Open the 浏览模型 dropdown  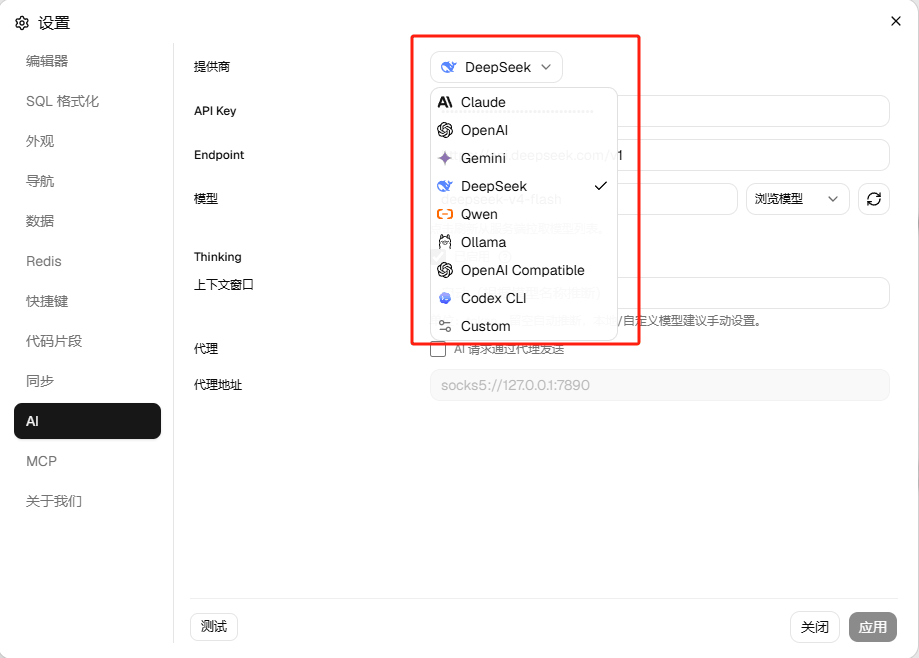(x=797, y=199)
